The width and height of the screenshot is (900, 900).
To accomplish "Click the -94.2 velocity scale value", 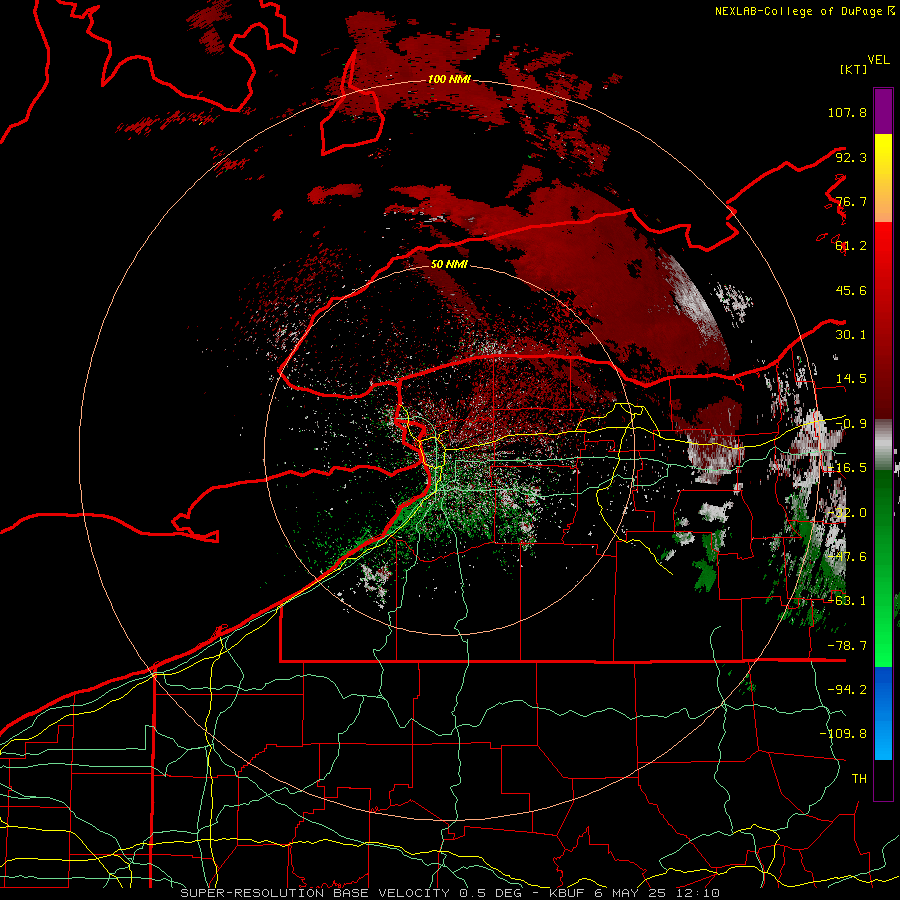I will click(x=847, y=690).
